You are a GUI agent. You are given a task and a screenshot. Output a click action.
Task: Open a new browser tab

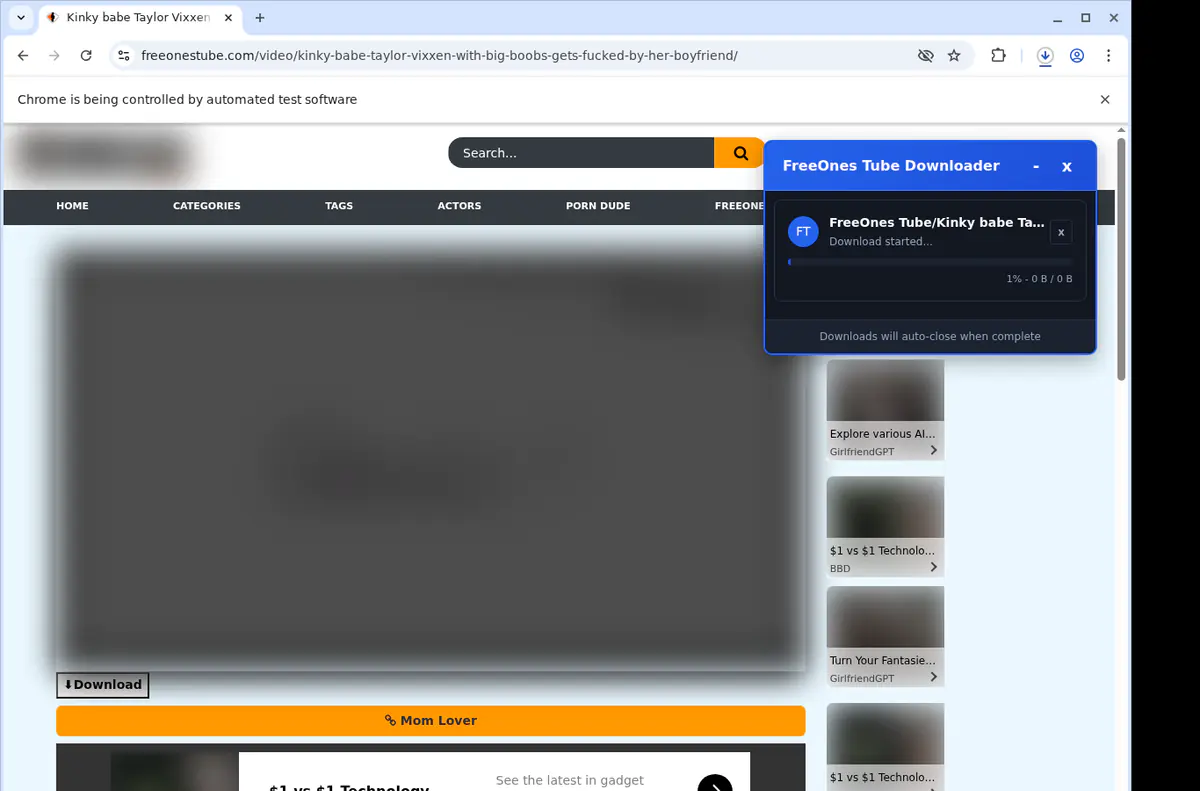tap(260, 18)
